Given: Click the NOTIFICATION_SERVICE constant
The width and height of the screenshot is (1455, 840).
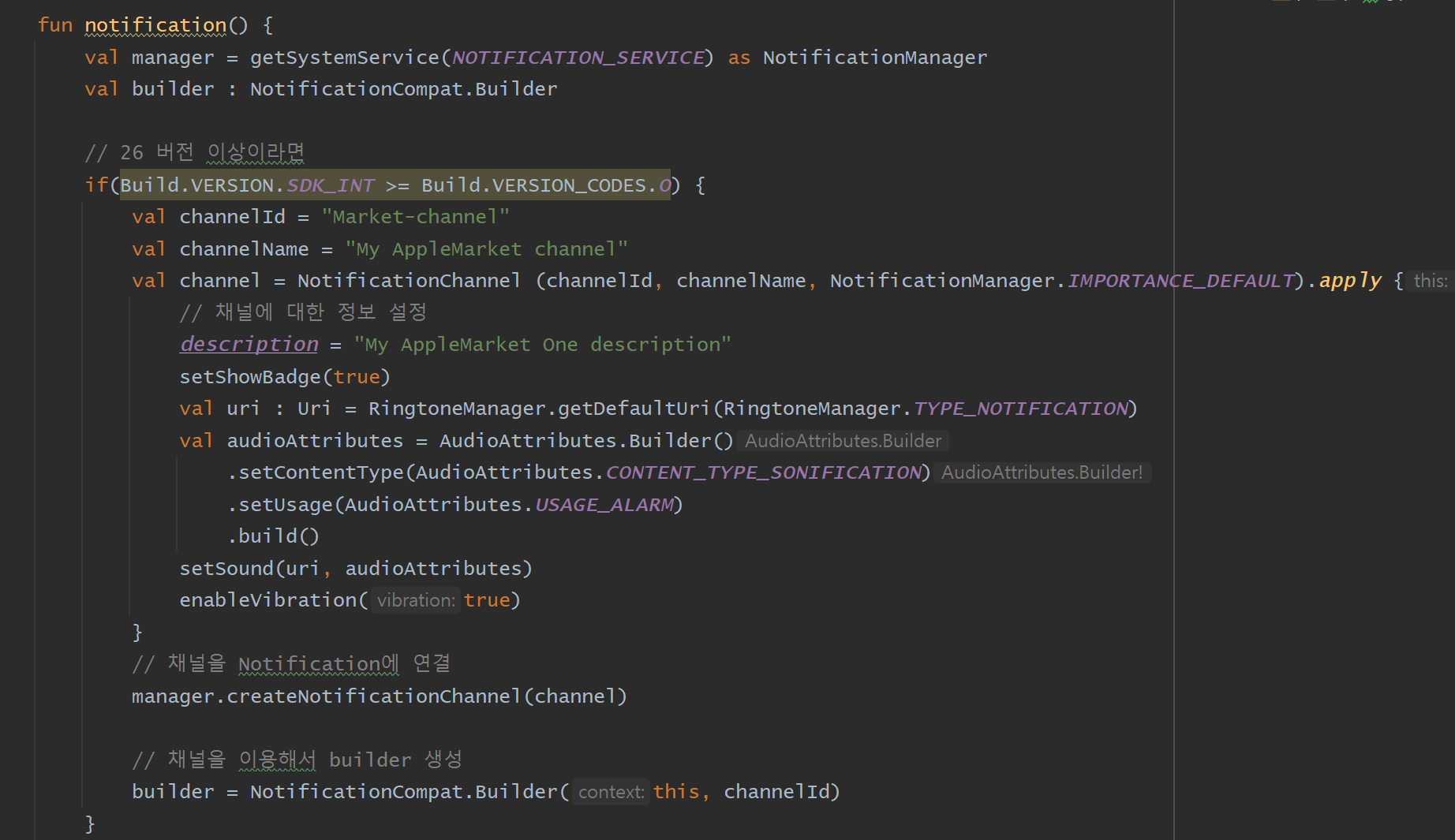Looking at the screenshot, I should (x=578, y=58).
